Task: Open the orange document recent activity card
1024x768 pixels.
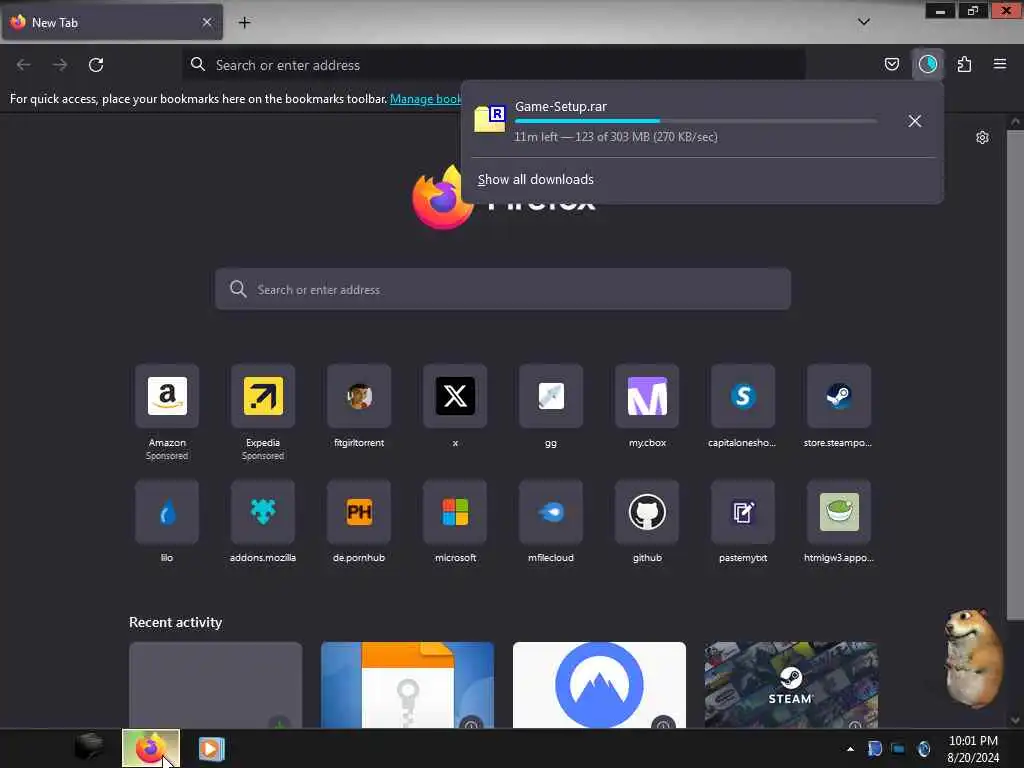Action: pos(408,684)
